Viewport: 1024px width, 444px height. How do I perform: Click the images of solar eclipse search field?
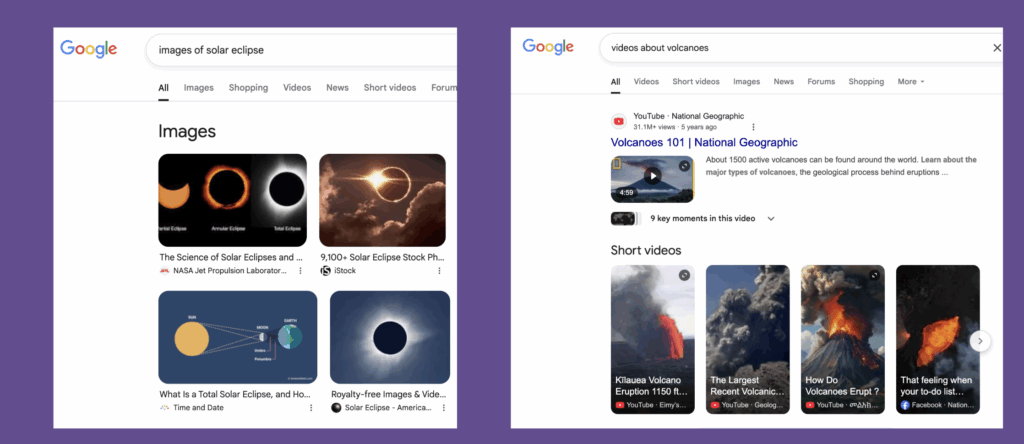(x=302, y=50)
